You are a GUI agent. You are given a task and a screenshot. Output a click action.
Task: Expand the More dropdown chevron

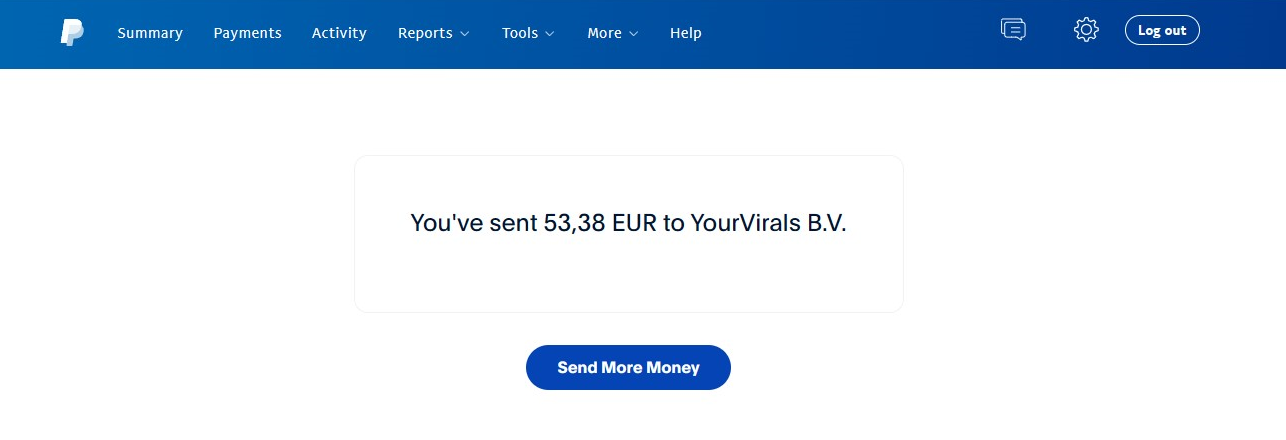(x=633, y=33)
